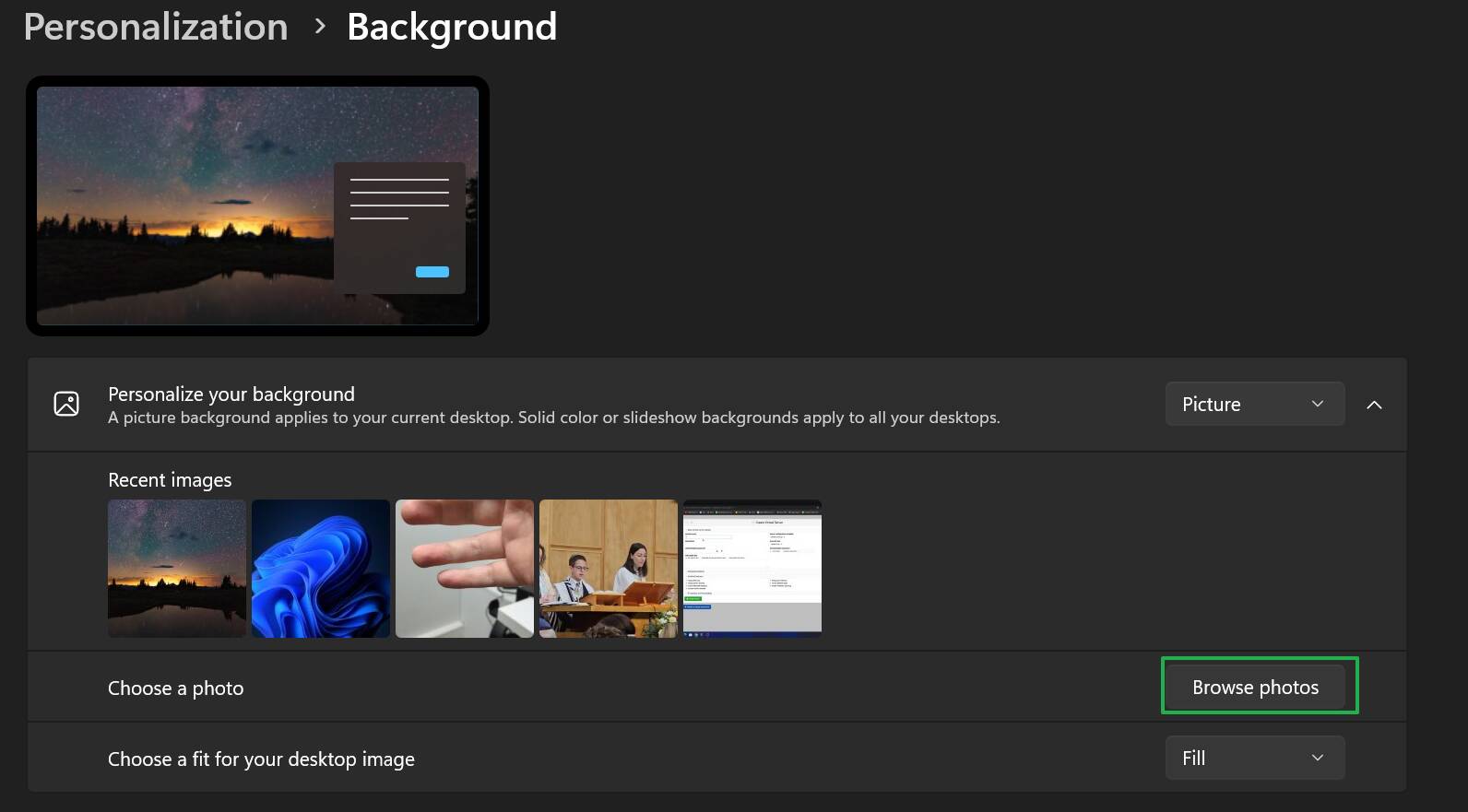Viewport: 1468px width, 812px height.
Task: Select the starry night sky recent image
Action: click(x=177, y=569)
